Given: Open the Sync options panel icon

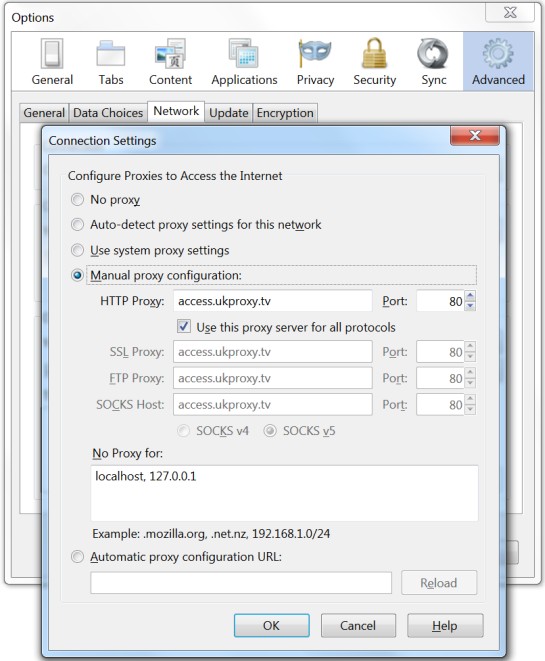Looking at the screenshot, I should (x=433, y=62).
